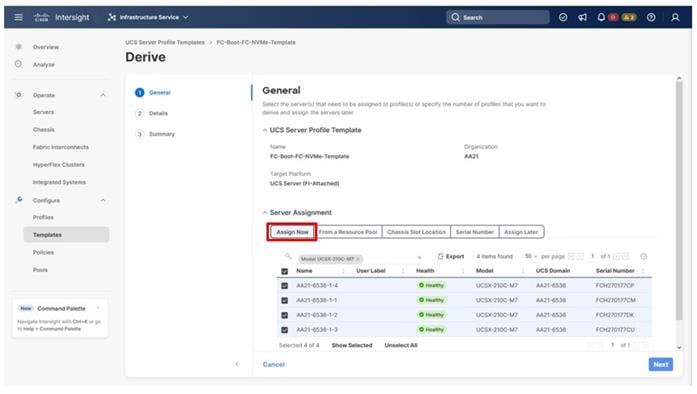Viewport: 697px width, 394px height.
Task: Open HyperFlex Clusters in sidebar
Action: 58,165
